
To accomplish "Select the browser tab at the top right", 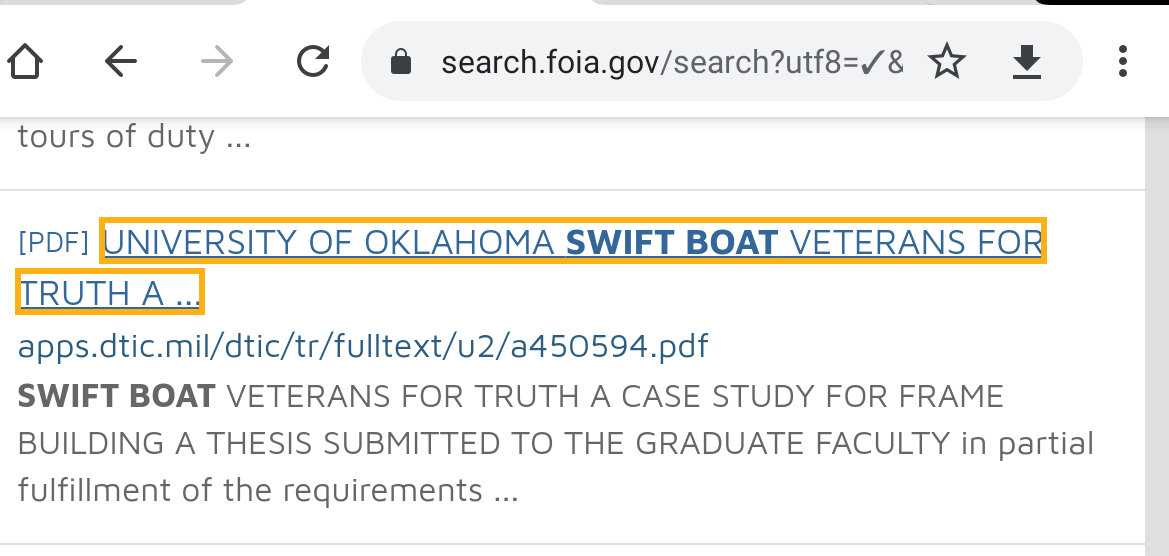I will (800, 2).
